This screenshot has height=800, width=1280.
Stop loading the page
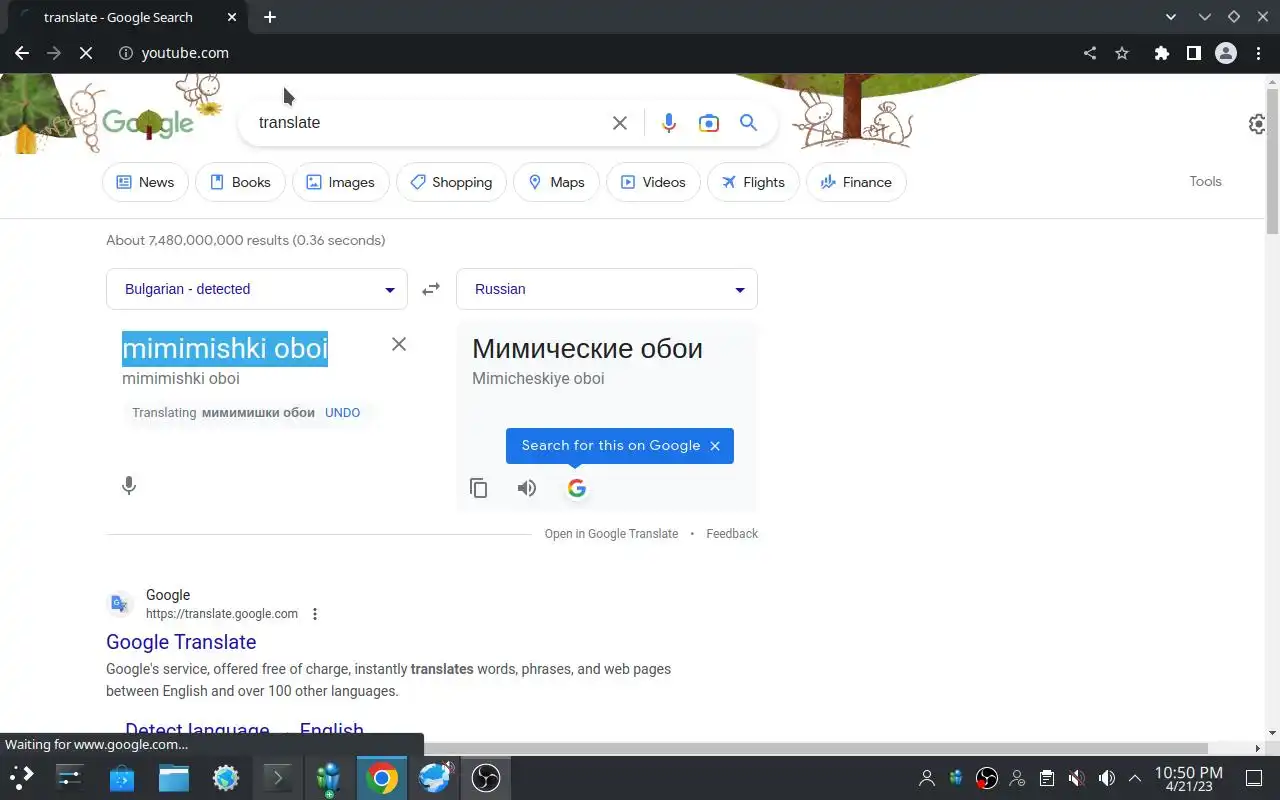point(86,53)
